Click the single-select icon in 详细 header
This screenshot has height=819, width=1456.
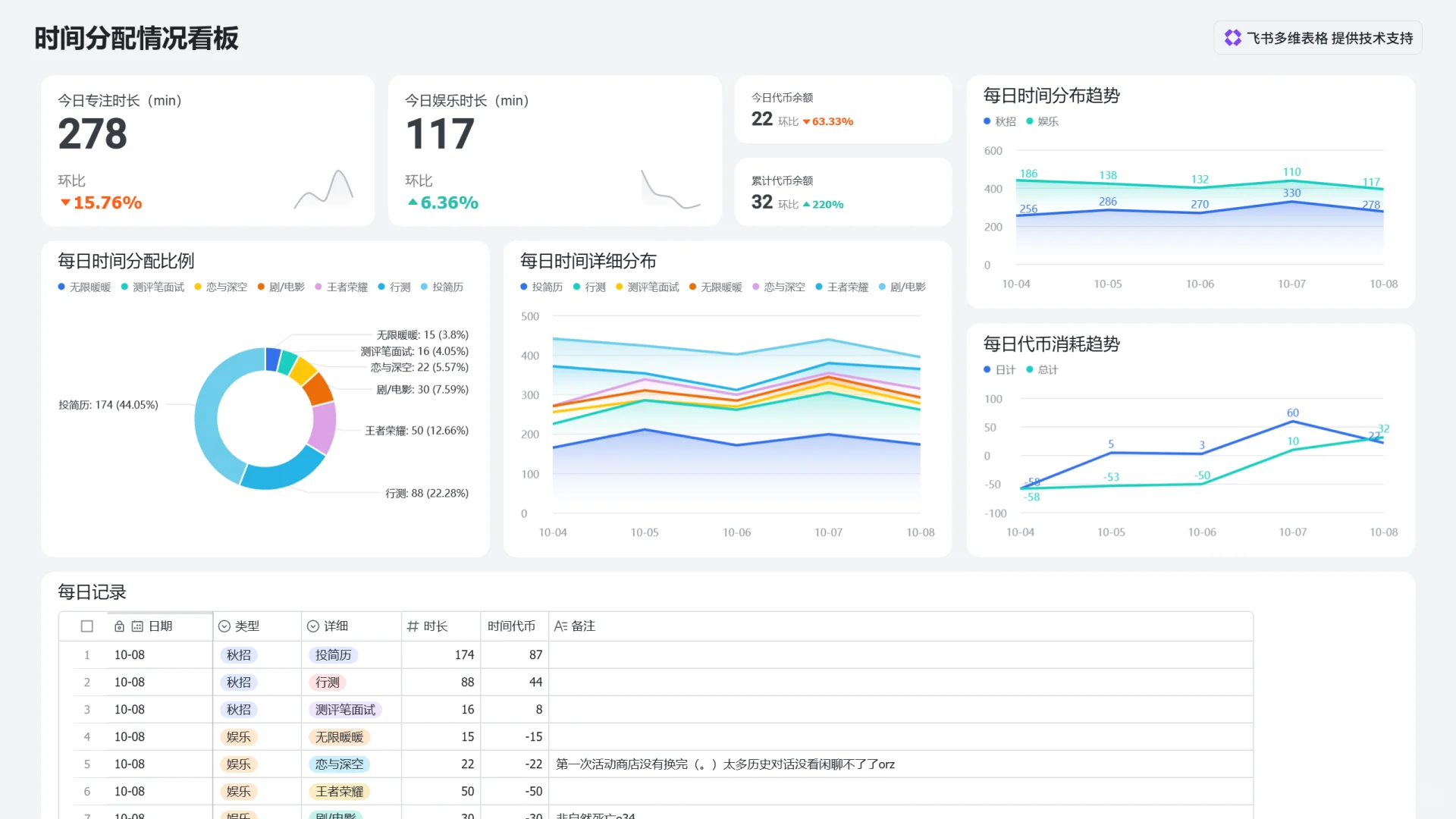(313, 626)
